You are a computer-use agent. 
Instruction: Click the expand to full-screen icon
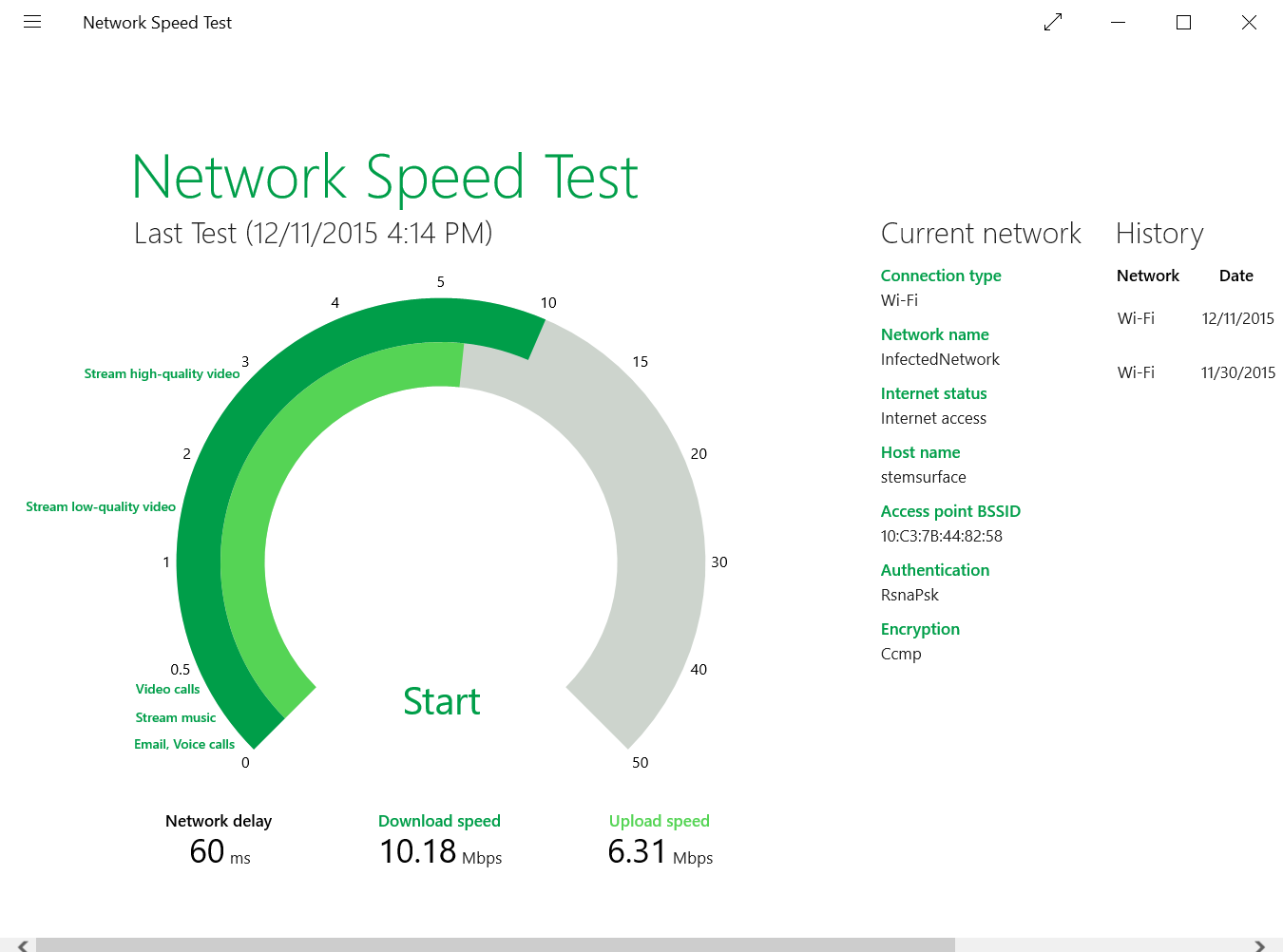1053,22
